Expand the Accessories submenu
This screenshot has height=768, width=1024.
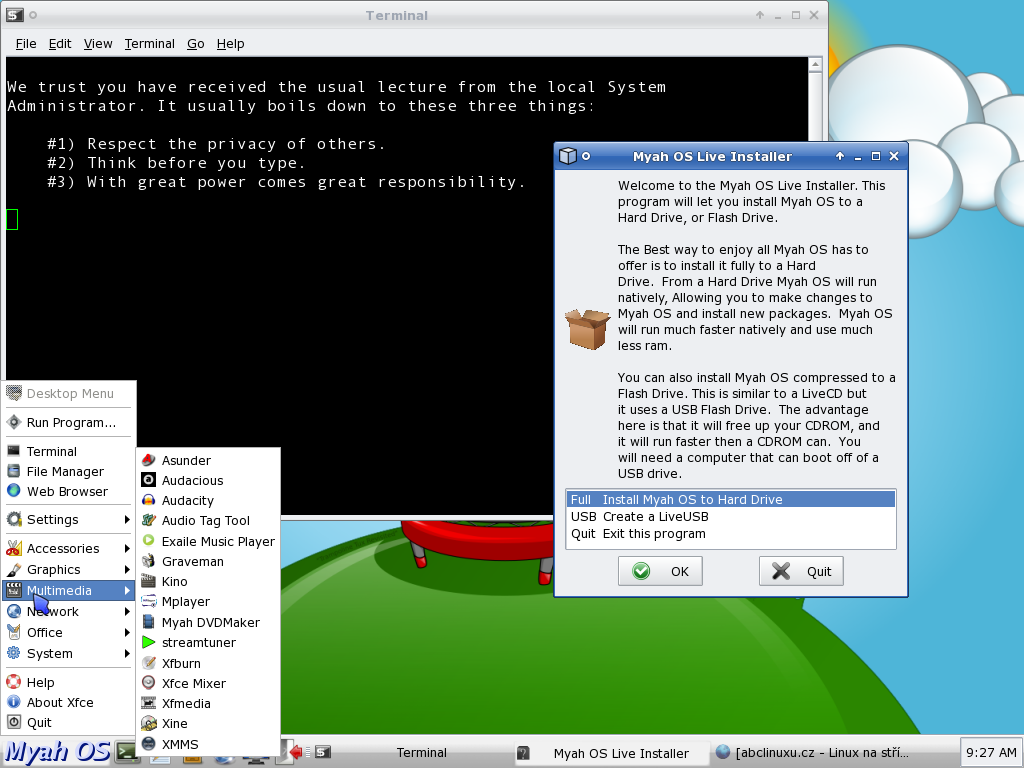pyautogui.click(x=69, y=549)
